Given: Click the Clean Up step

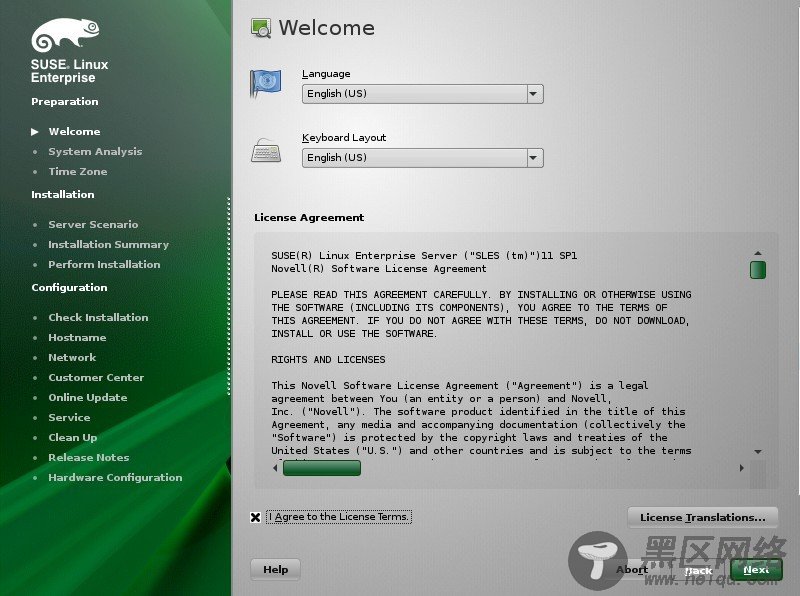Looking at the screenshot, I should pyautogui.click(x=72, y=437).
